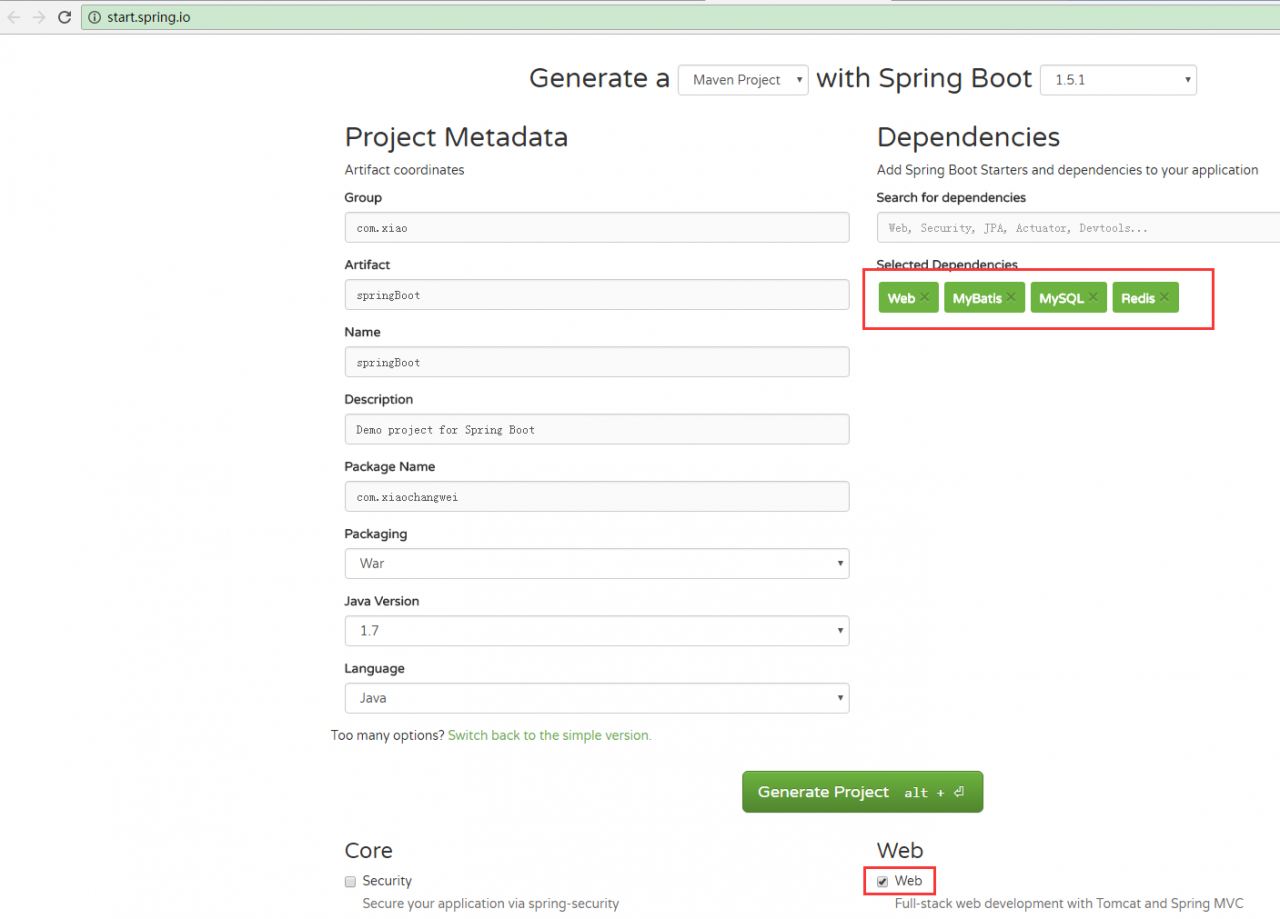This screenshot has height=919, width=1280.
Task: Click the Java Version field label
Action: [382, 601]
